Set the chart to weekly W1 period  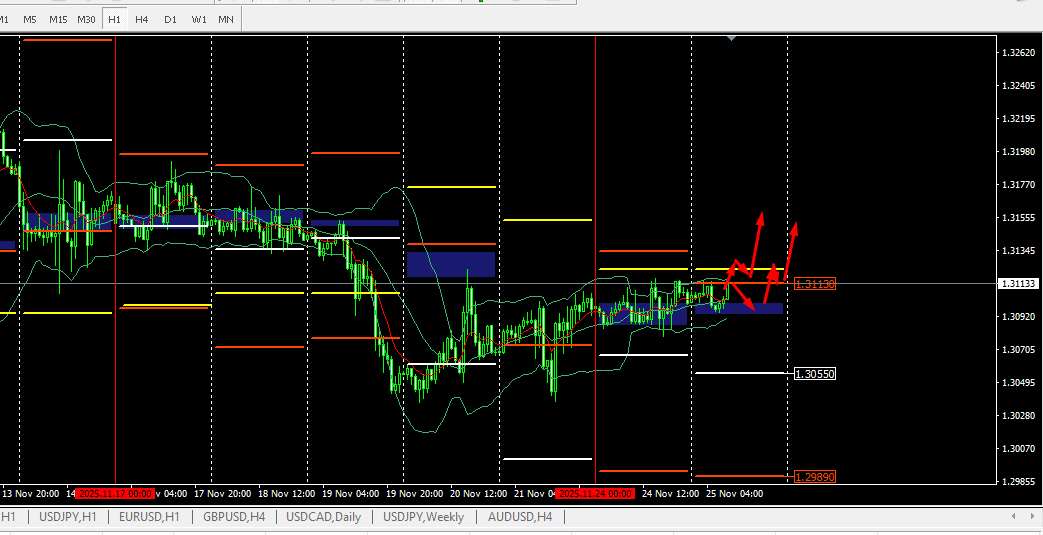pos(198,19)
